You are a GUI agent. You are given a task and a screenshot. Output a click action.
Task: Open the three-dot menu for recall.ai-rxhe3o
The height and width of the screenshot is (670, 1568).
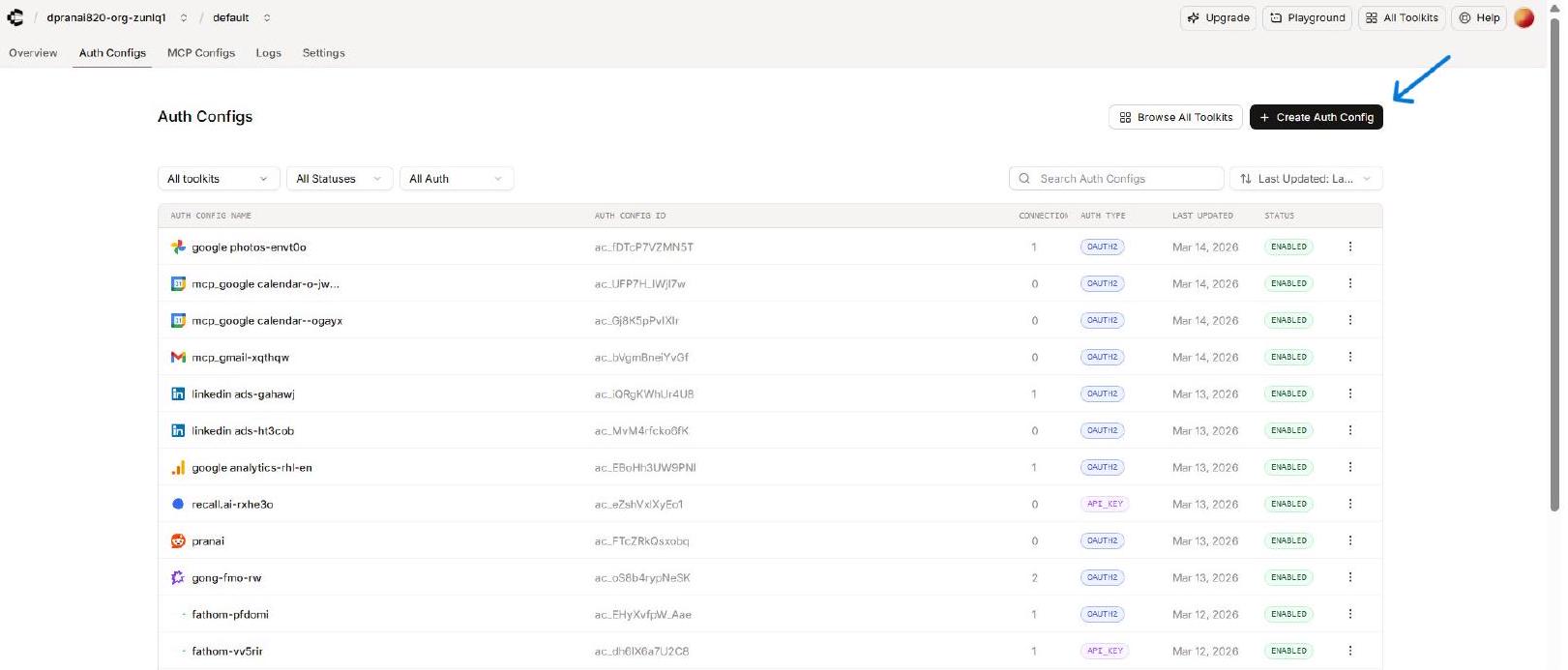(x=1350, y=504)
